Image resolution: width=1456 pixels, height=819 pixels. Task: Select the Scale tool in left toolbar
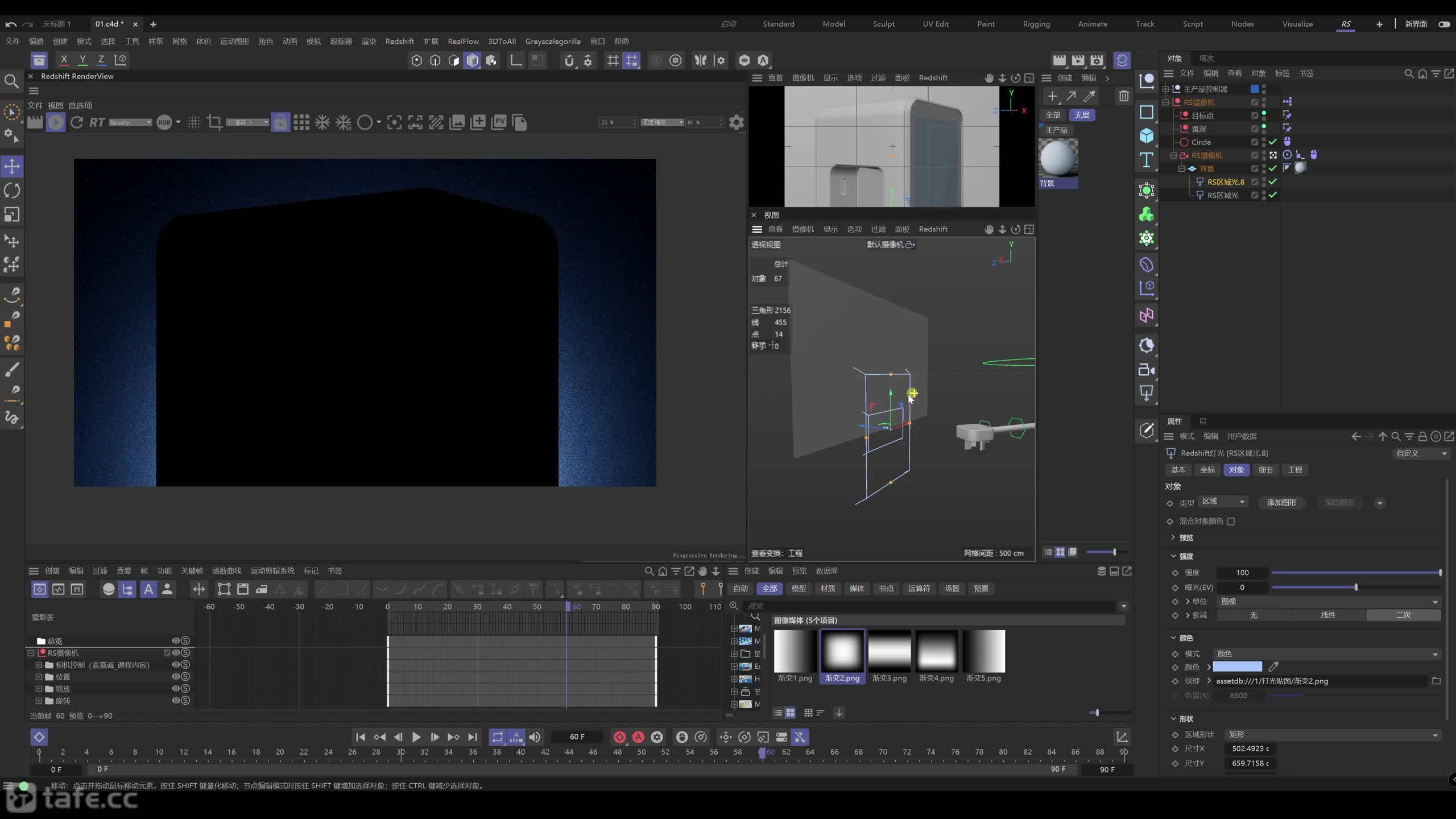coord(12,214)
